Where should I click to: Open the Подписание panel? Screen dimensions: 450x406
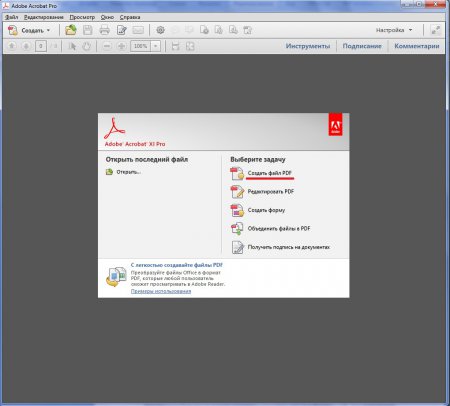pyautogui.click(x=362, y=46)
